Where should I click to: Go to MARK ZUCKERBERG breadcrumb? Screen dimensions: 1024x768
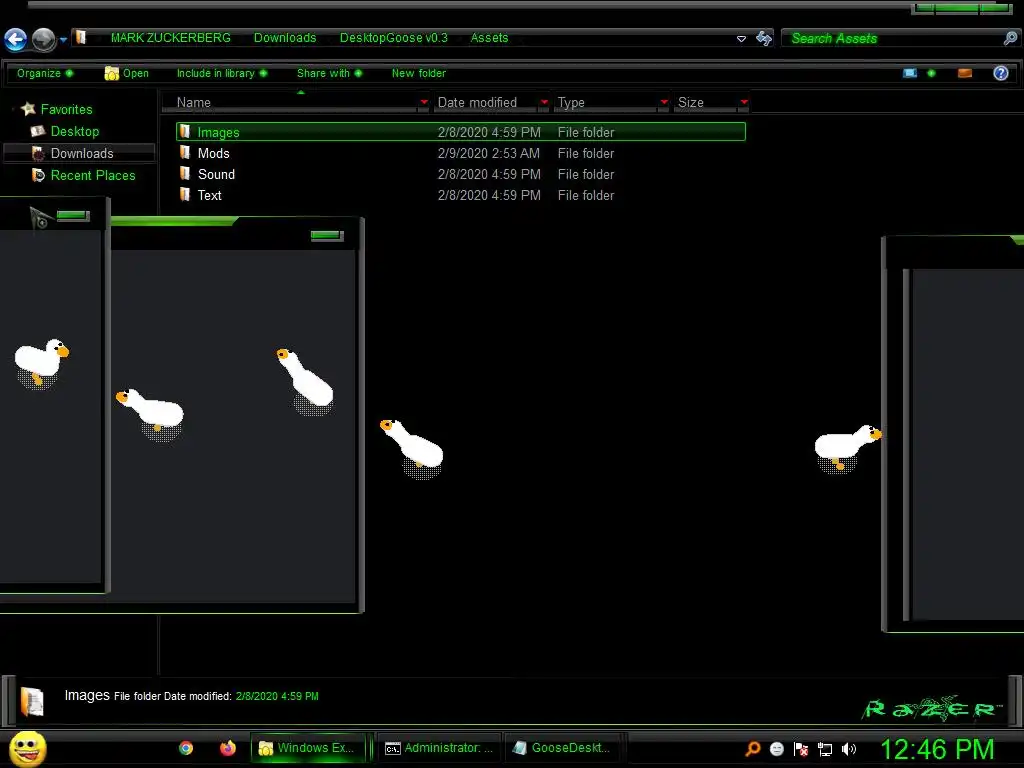(x=170, y=38)
